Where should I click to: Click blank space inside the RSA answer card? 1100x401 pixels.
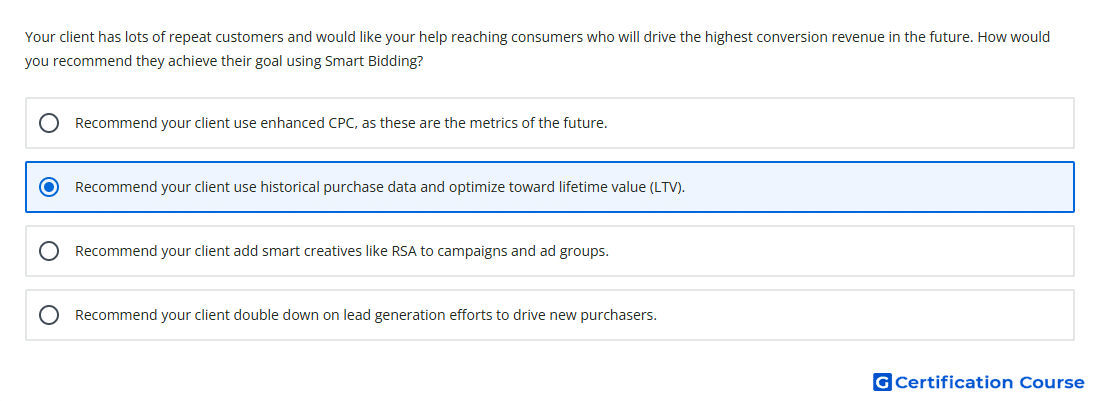[x=842, y=251]
